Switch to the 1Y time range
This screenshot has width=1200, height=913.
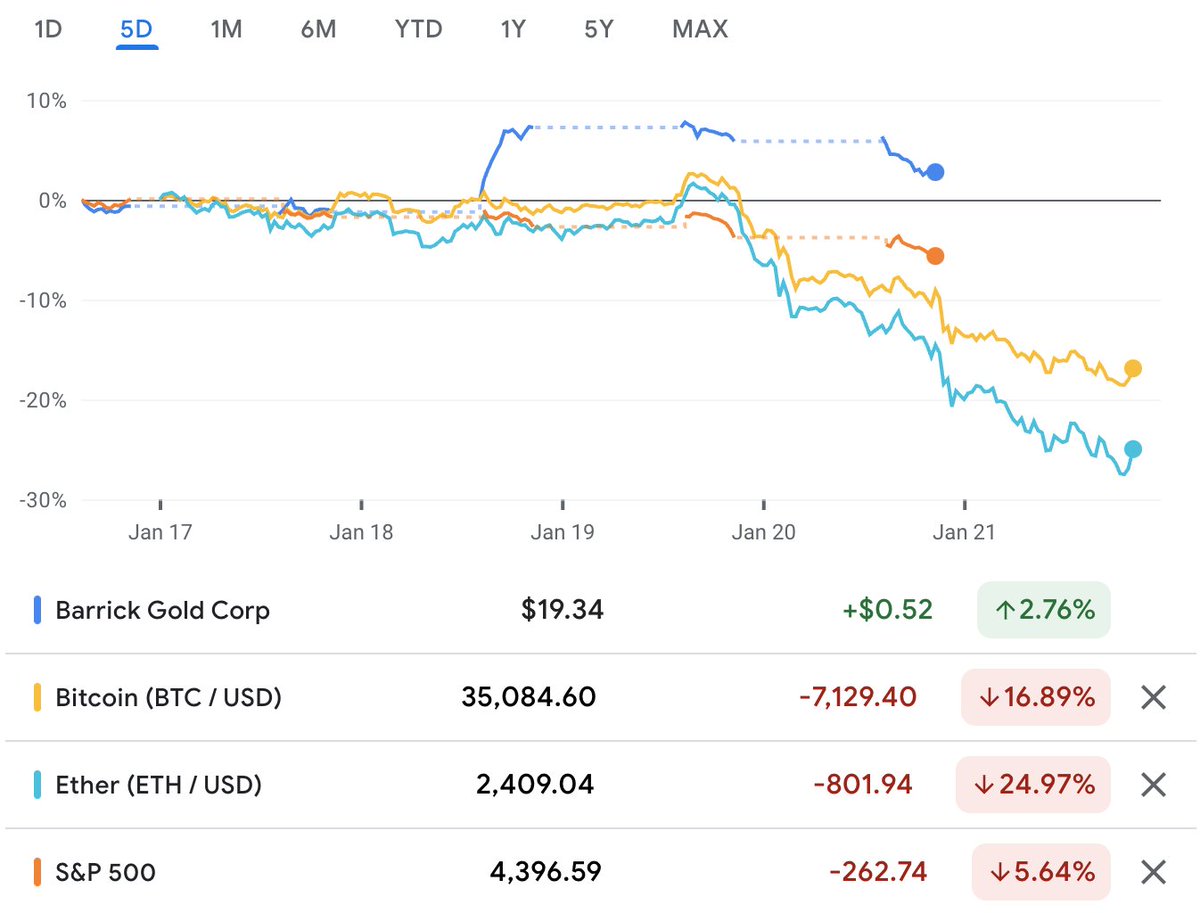[x=513, y=29]
